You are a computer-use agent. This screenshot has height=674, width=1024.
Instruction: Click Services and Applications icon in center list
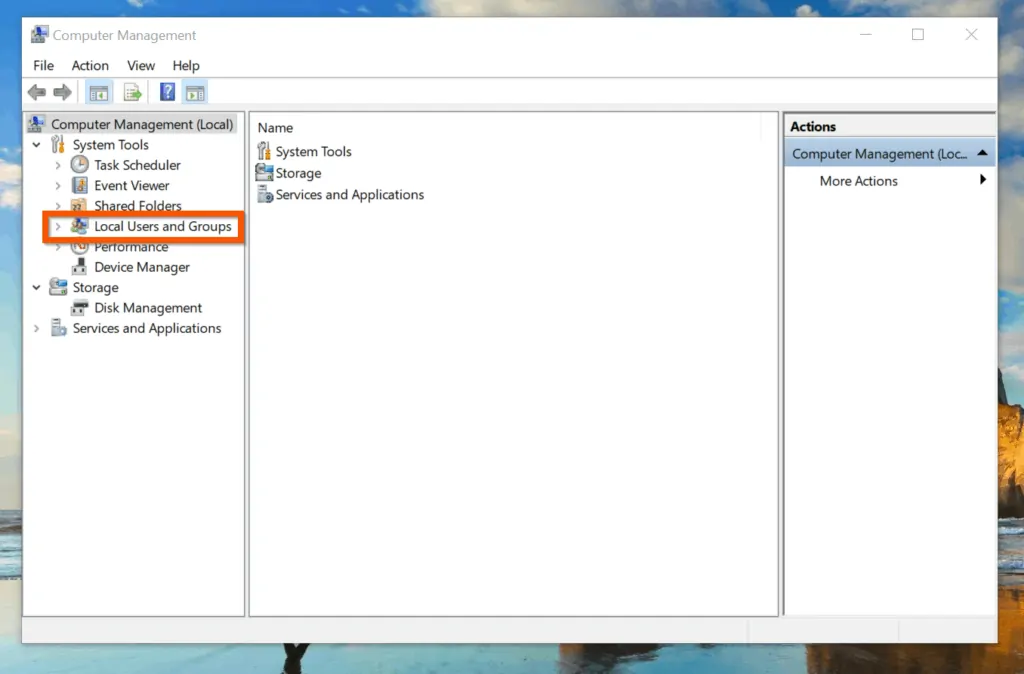pyautogui.click(x=264, y=194)
